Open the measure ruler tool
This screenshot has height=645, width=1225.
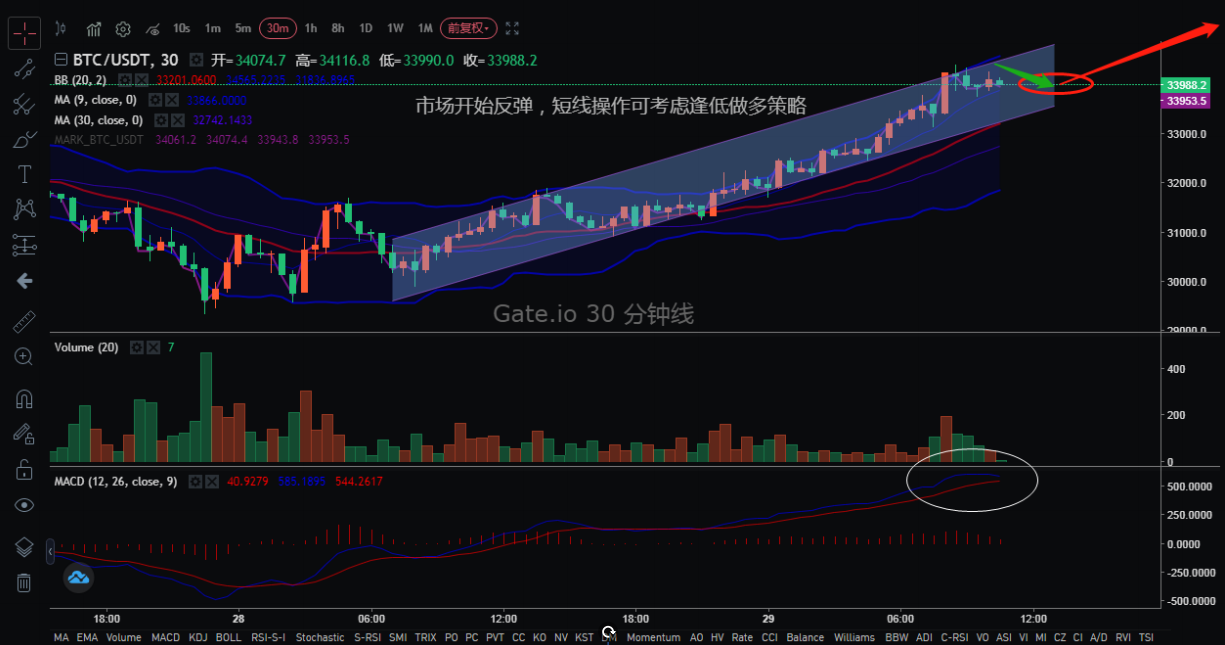coord(24,320)
